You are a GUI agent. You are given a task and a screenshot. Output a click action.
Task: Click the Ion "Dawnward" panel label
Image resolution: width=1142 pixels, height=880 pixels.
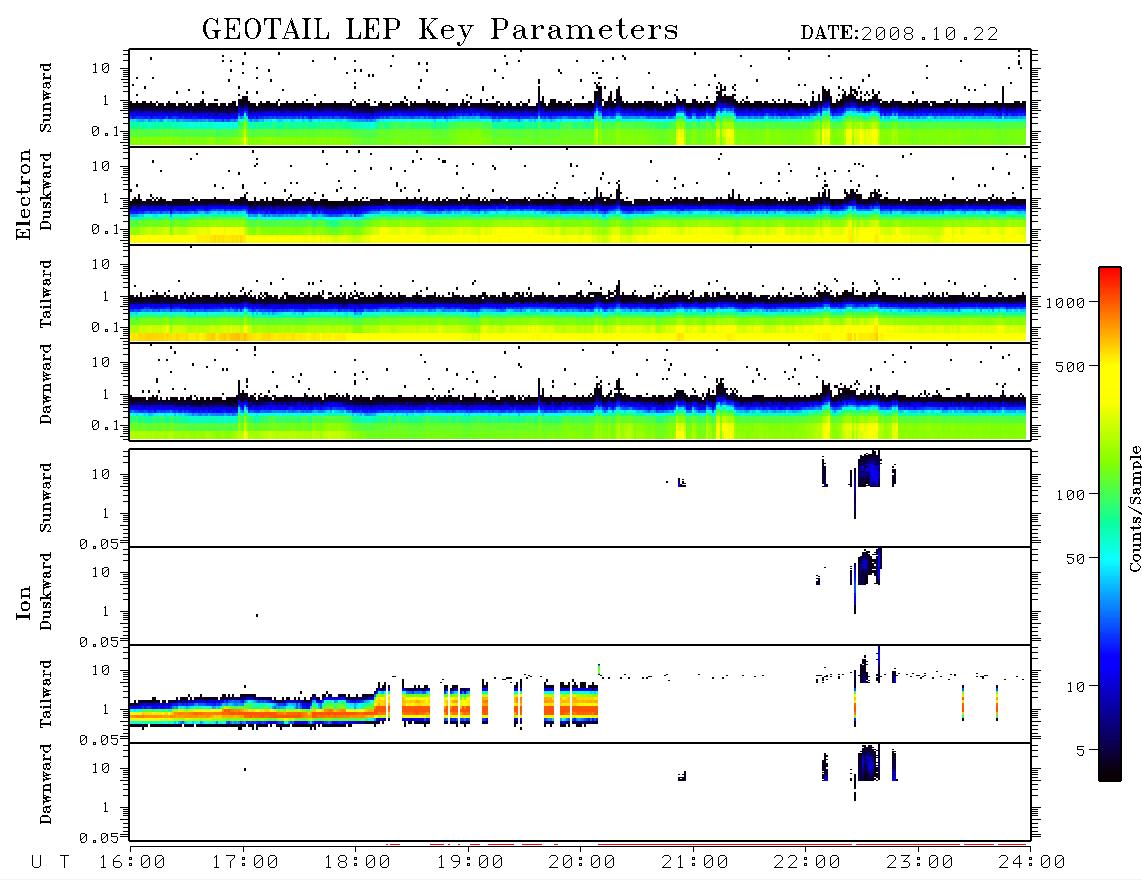(46, 784)
